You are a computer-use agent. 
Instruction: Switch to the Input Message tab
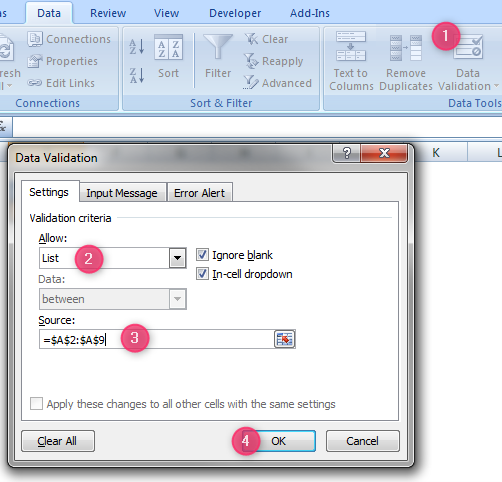(x=122, y=193)
